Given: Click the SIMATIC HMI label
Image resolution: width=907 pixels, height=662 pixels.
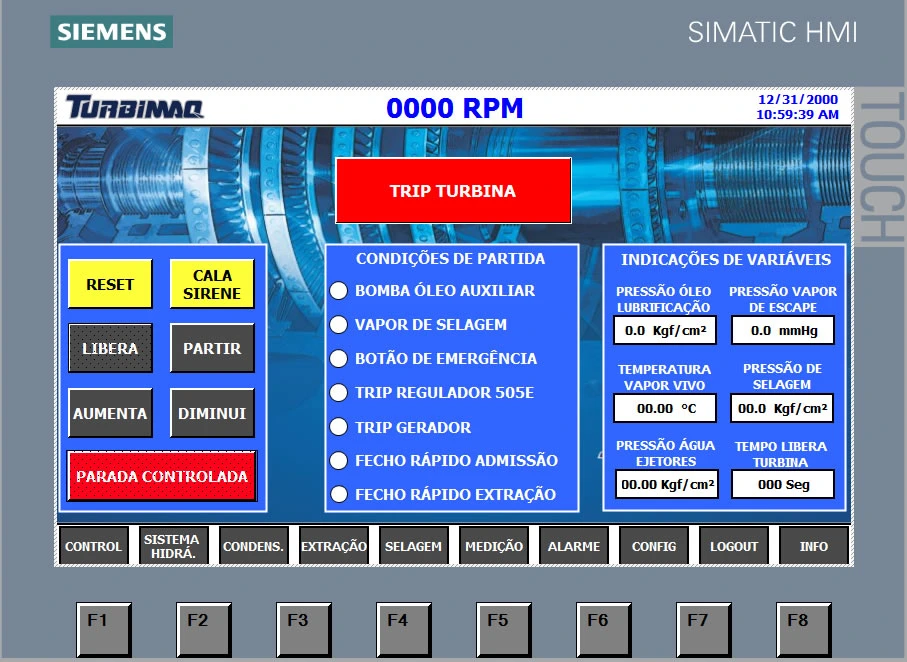Looking at the screenshot, I should coord(772,32).
